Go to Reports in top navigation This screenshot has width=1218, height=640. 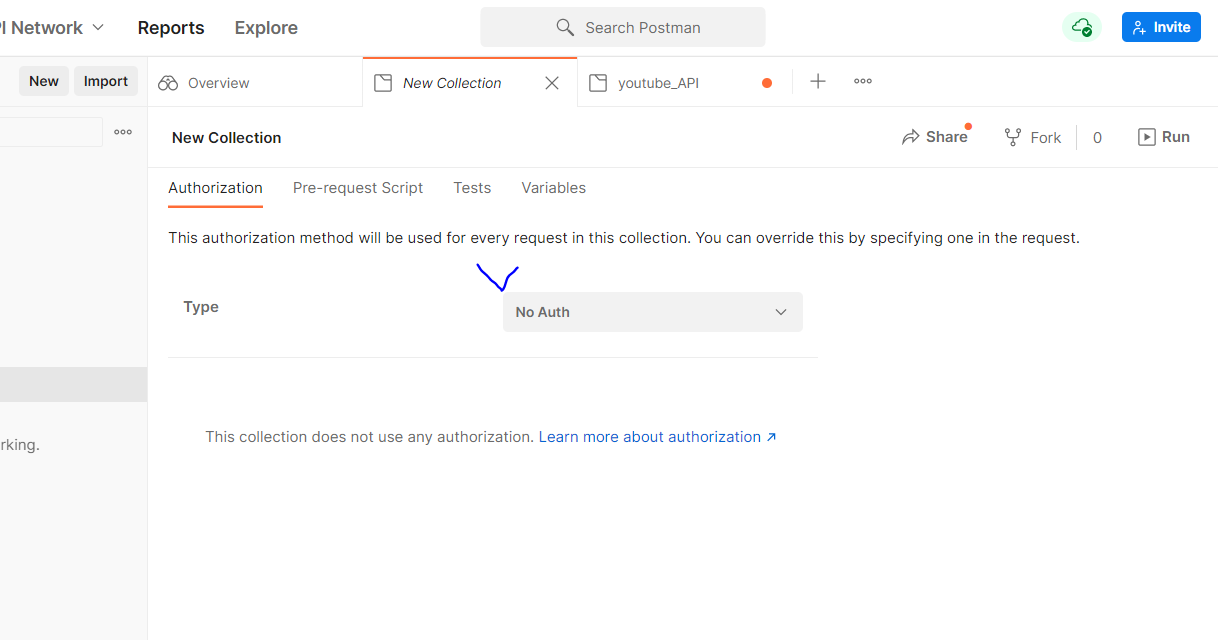click(x=171, y=28)
